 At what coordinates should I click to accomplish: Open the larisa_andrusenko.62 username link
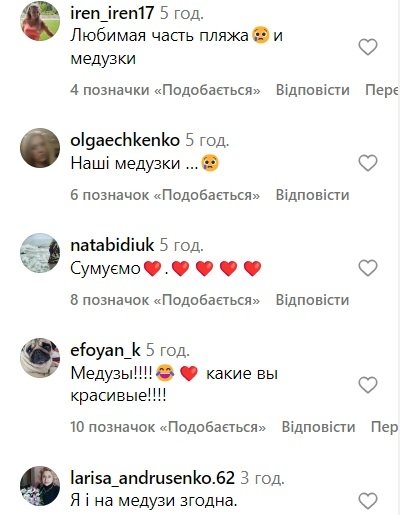(153, 478)
